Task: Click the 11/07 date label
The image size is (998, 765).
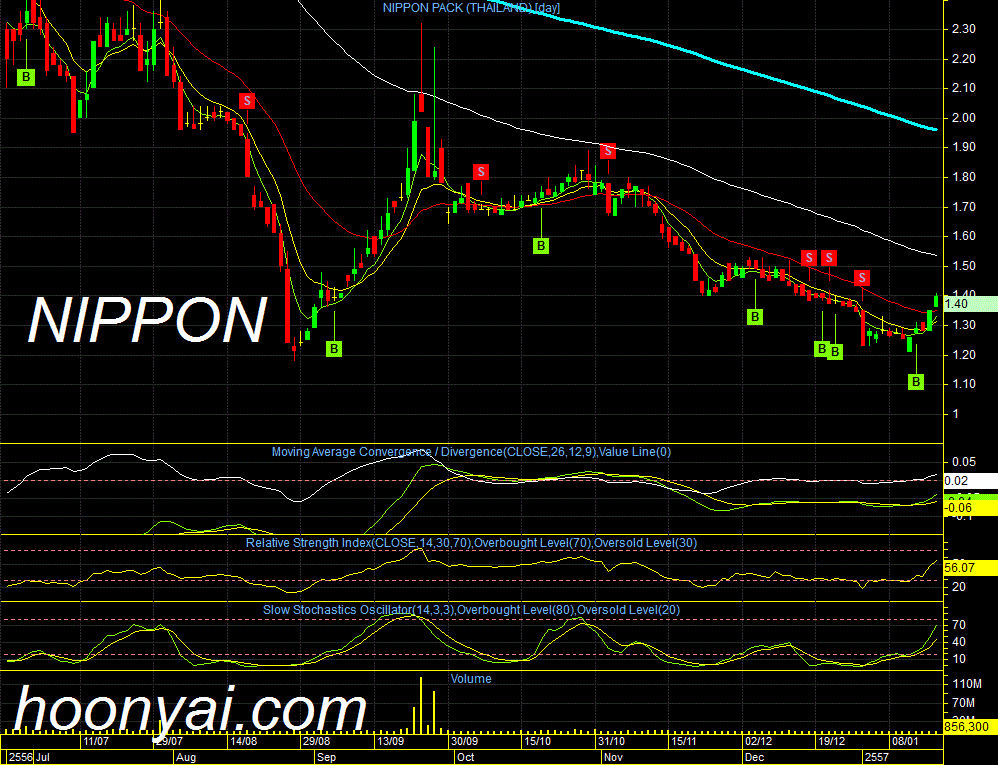Action: tap(96, 741)
